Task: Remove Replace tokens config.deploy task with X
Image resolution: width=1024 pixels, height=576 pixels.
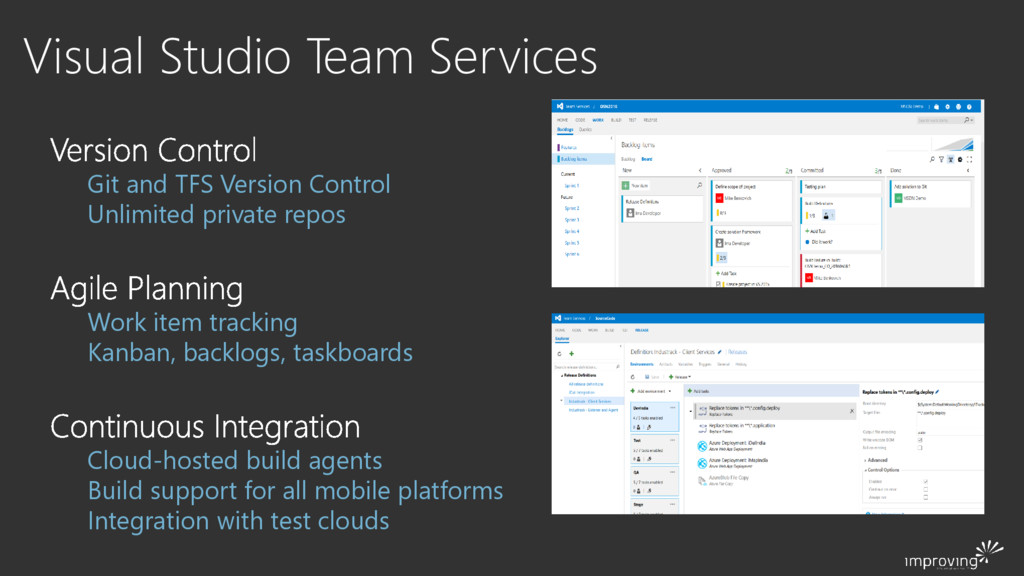Action: (852, 411)
